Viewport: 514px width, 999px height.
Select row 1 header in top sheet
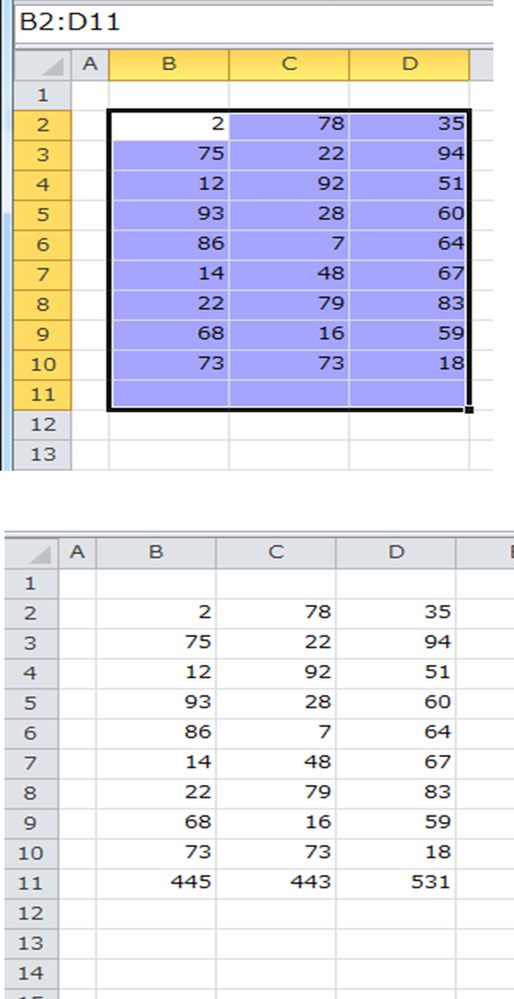tap(43, 96)
